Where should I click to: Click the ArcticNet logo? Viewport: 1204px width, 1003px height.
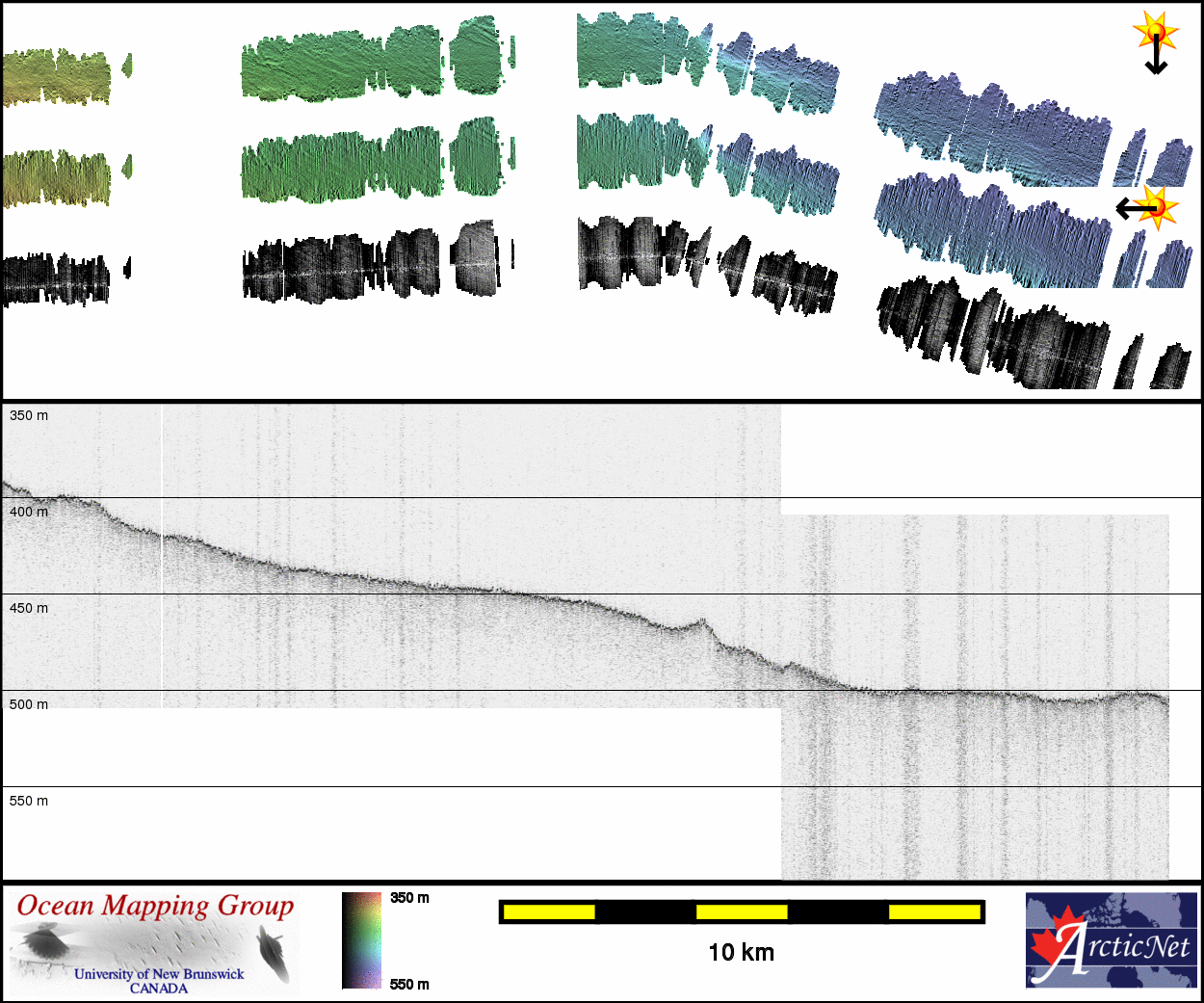(x=1112, y=940)
